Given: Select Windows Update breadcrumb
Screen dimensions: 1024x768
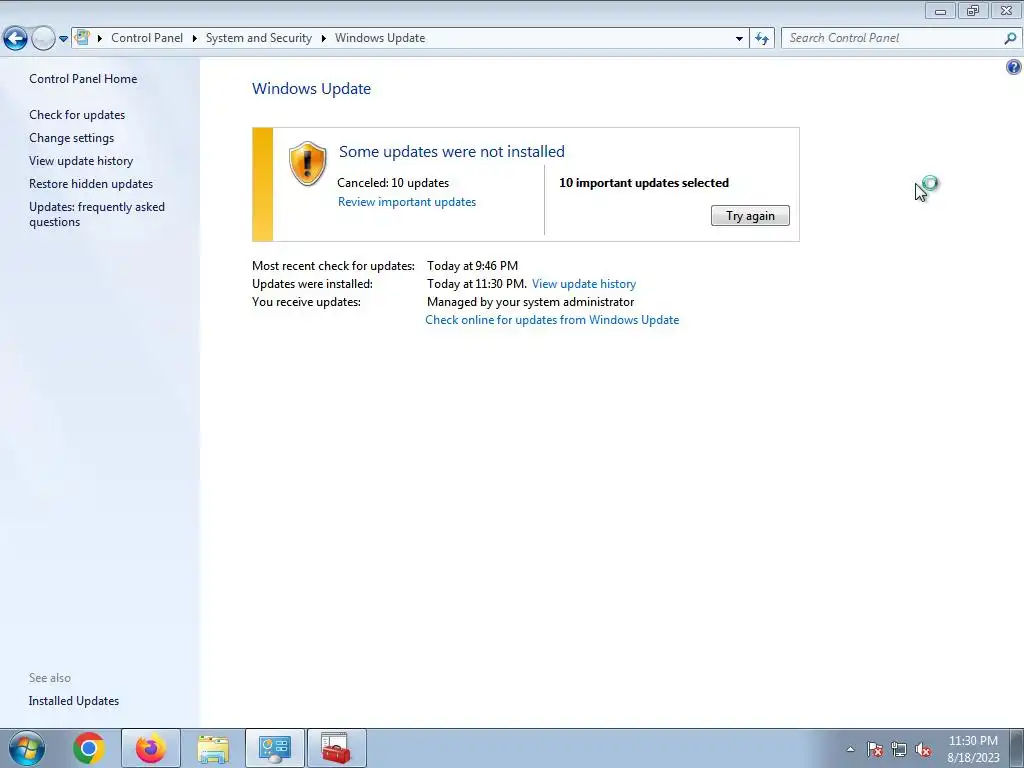Looking at the screenshot, I should click(380, 38).
